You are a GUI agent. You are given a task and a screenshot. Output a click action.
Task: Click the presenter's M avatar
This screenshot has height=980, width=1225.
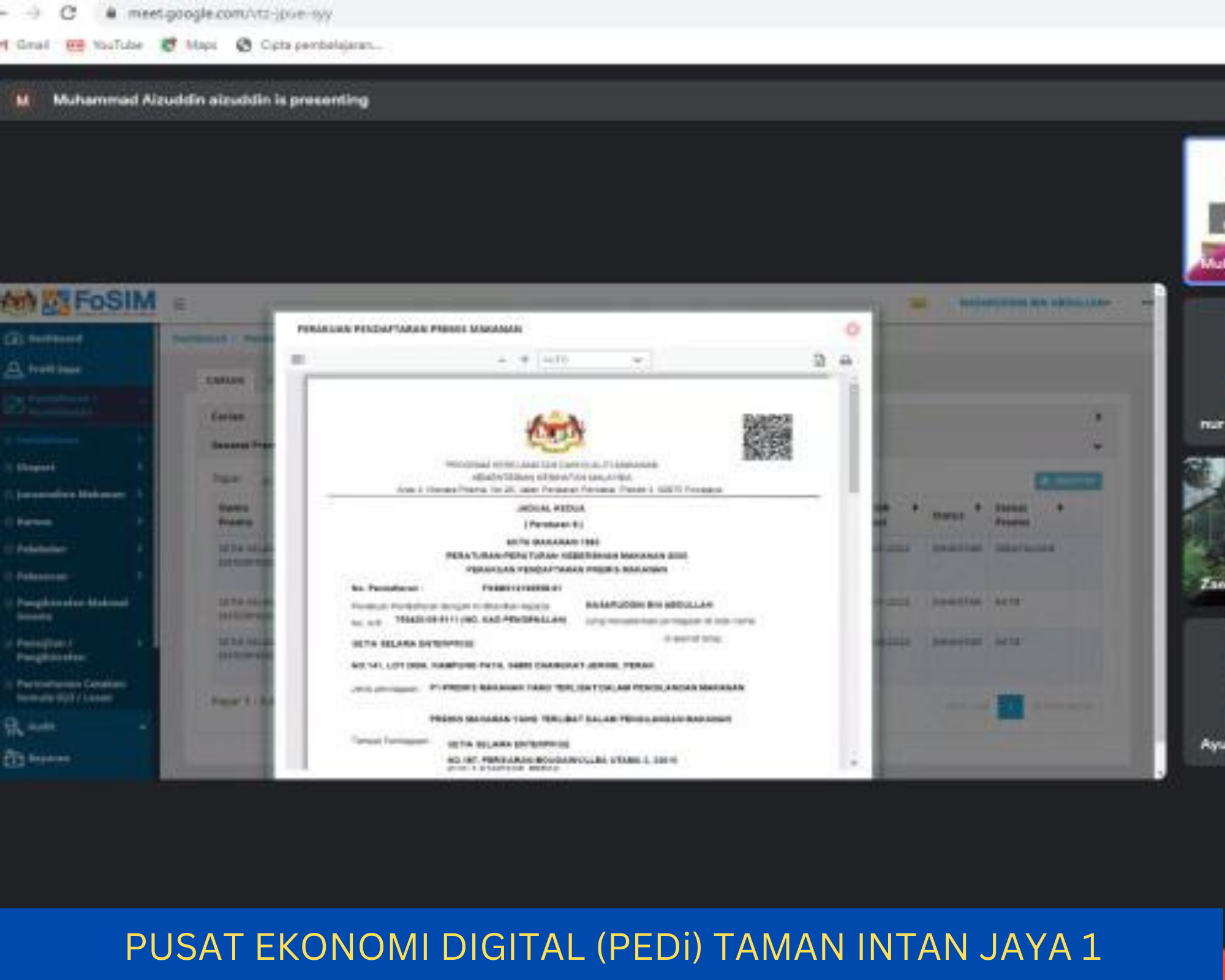pos(23,100)
